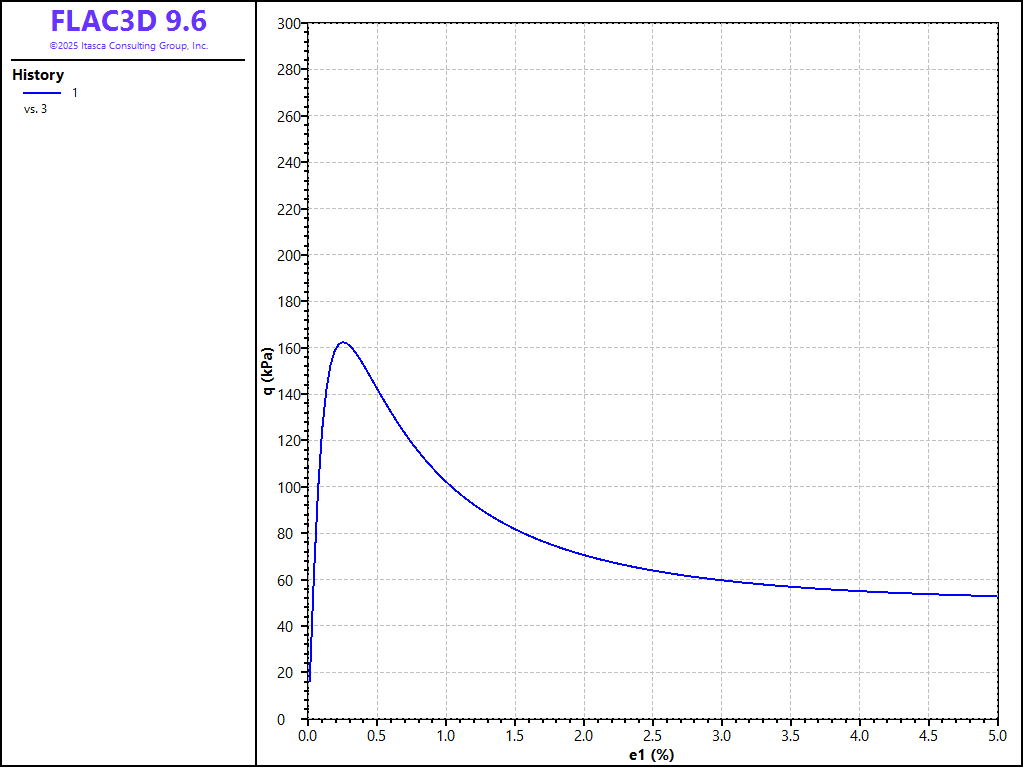Click the q (kPa) y-axis label
Image resolution: width=1024 pixels, height=768 pixels.
click(x=267, y=371)
